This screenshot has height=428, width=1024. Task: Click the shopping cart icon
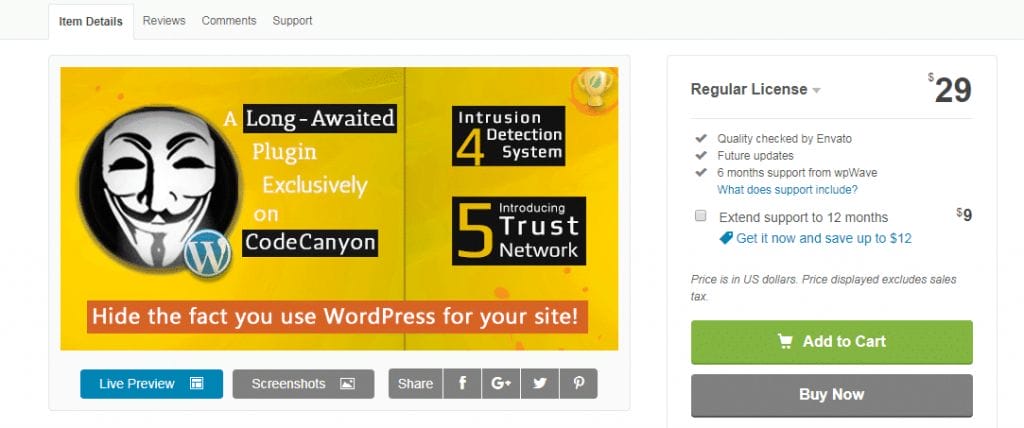[x=787, y=342]
